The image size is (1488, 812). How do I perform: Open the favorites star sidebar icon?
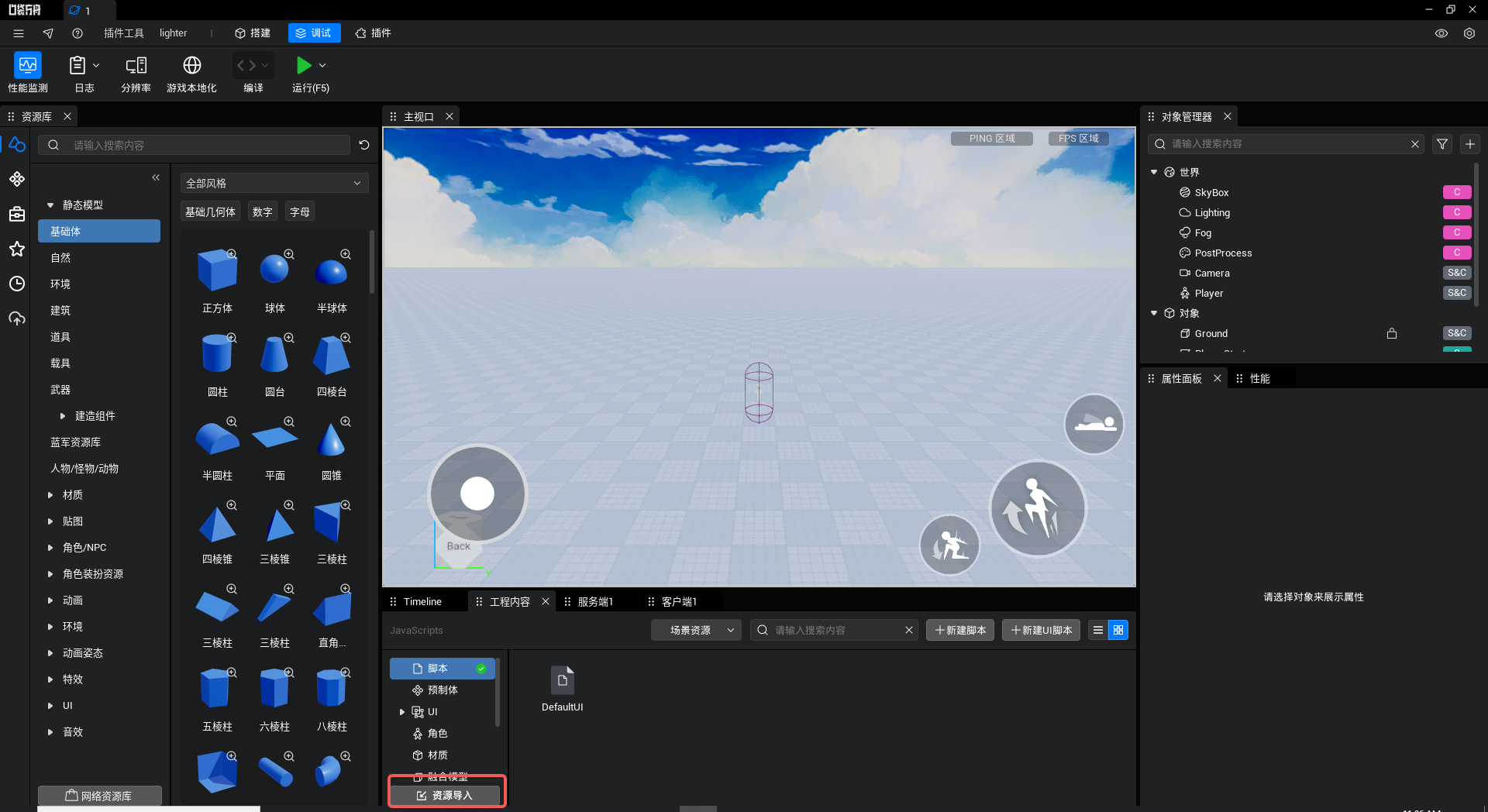(17, 249)
